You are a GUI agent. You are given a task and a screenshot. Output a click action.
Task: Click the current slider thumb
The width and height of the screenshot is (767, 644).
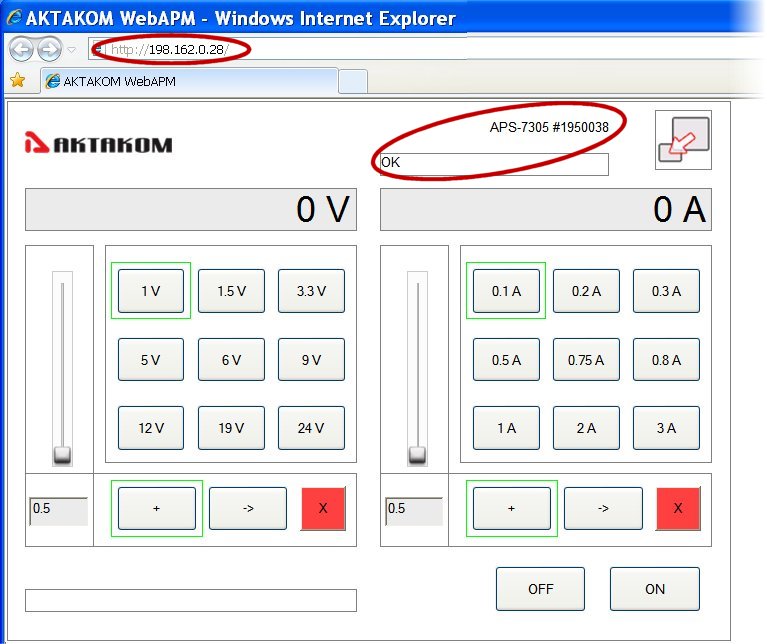[x=417, y=455]
